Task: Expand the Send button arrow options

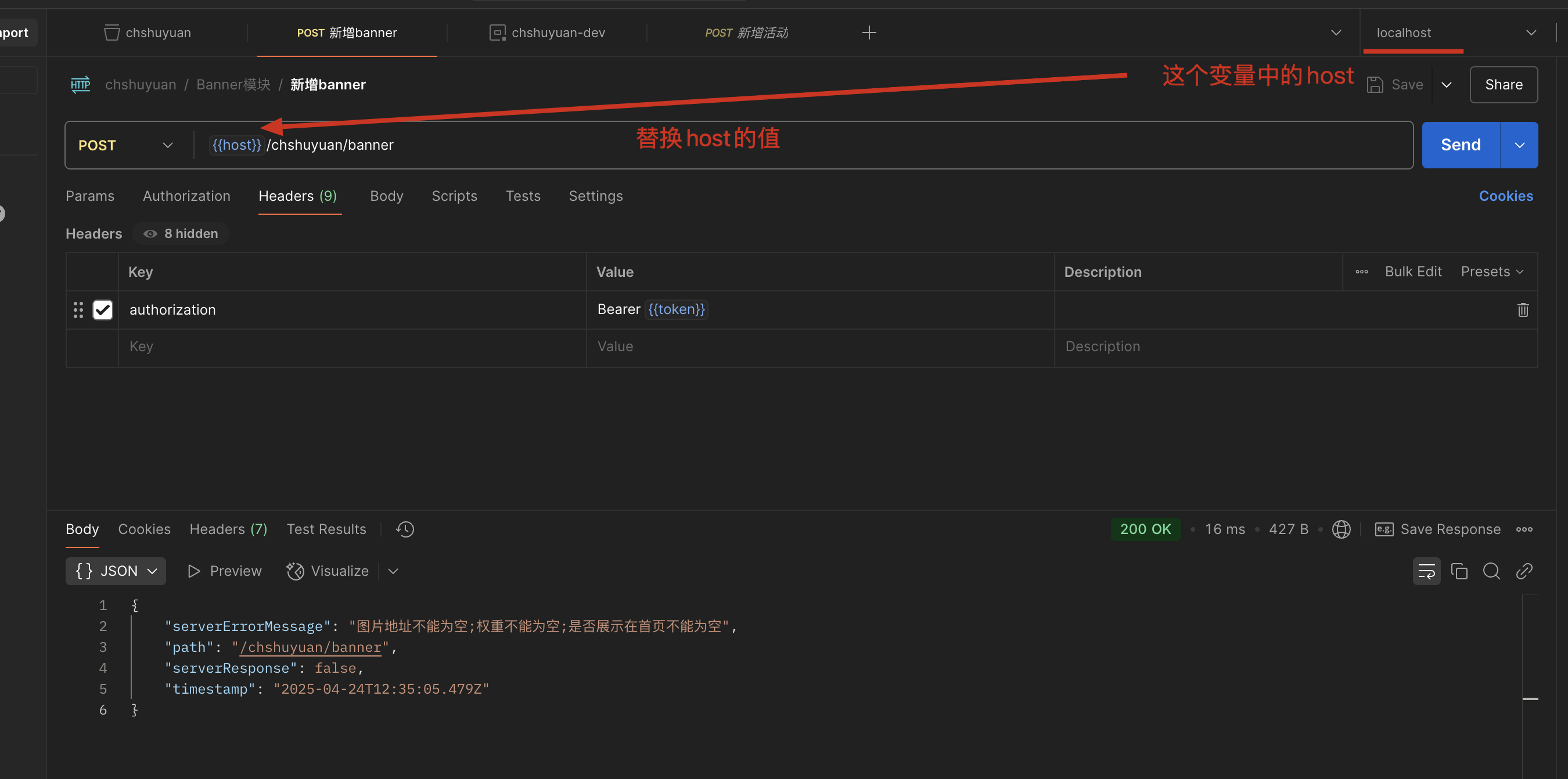Action: [x=1519, y=145]
